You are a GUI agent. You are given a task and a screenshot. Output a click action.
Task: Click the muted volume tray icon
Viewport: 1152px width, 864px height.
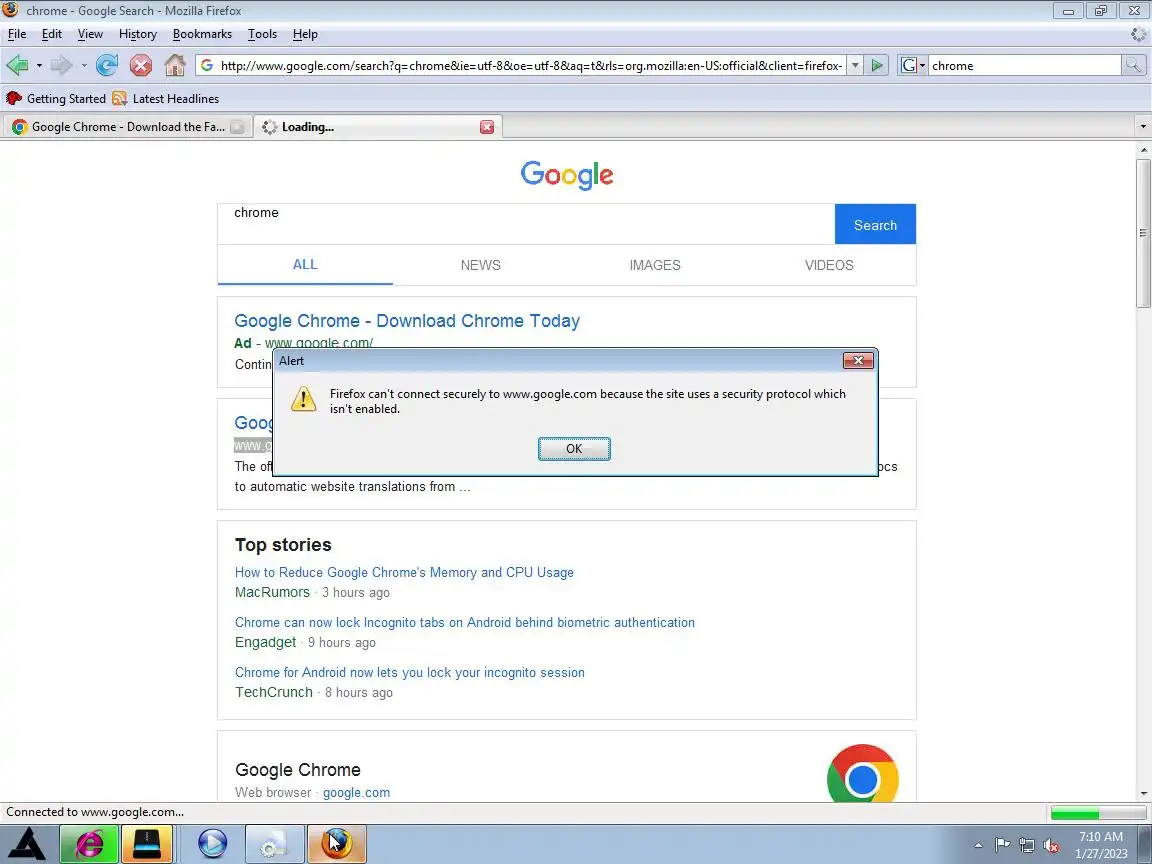click(x=1051, y=846)
